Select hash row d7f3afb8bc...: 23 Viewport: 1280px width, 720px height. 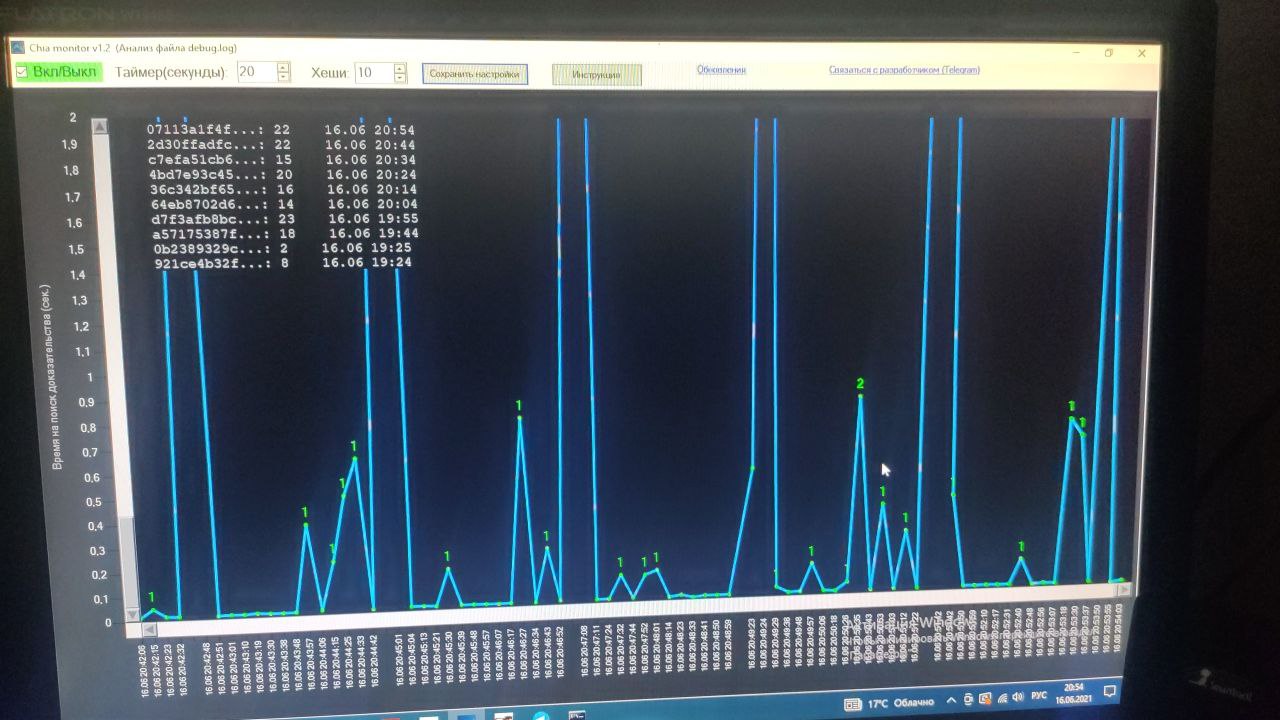[284, 219]
